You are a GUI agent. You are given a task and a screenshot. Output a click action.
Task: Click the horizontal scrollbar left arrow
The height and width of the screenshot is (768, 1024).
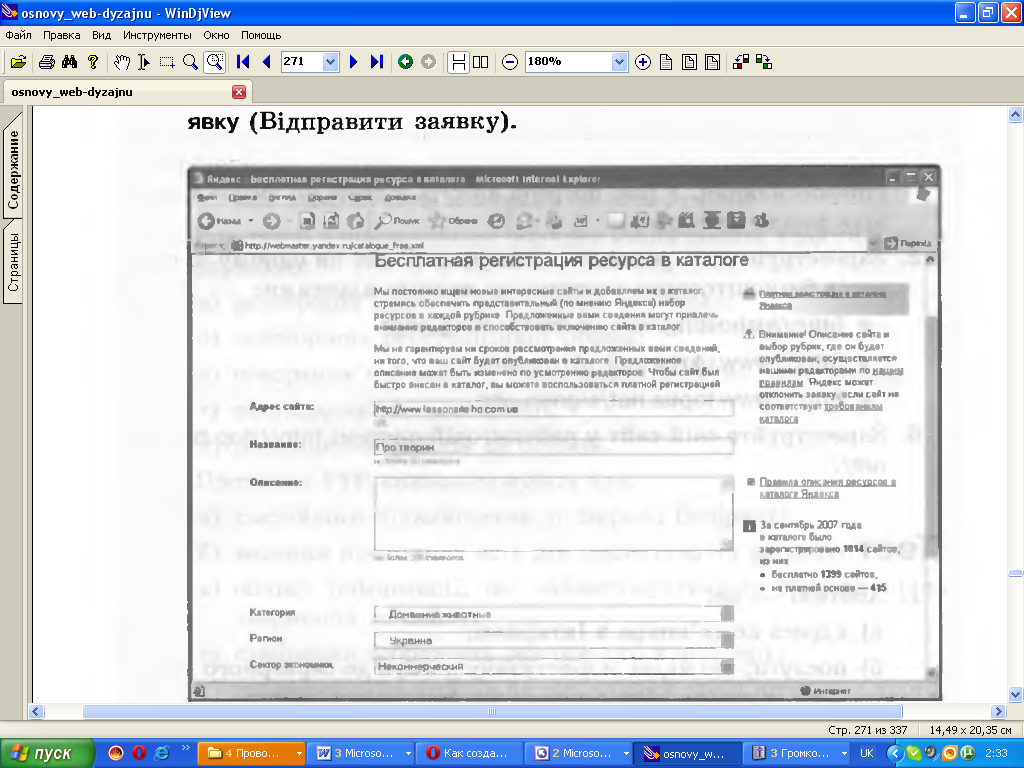[x=36, y=711]
